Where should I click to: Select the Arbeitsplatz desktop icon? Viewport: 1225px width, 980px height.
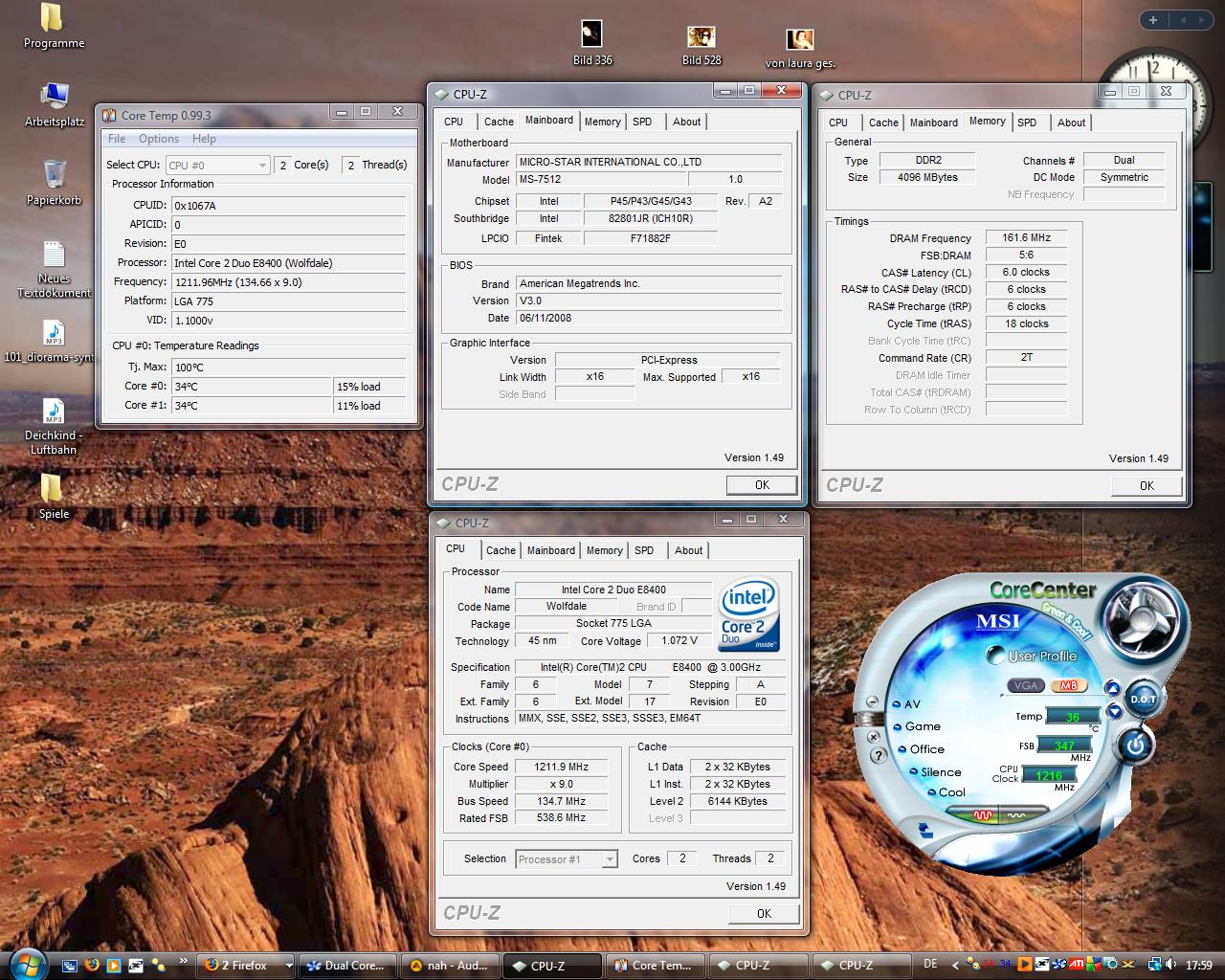click(54, 104)
